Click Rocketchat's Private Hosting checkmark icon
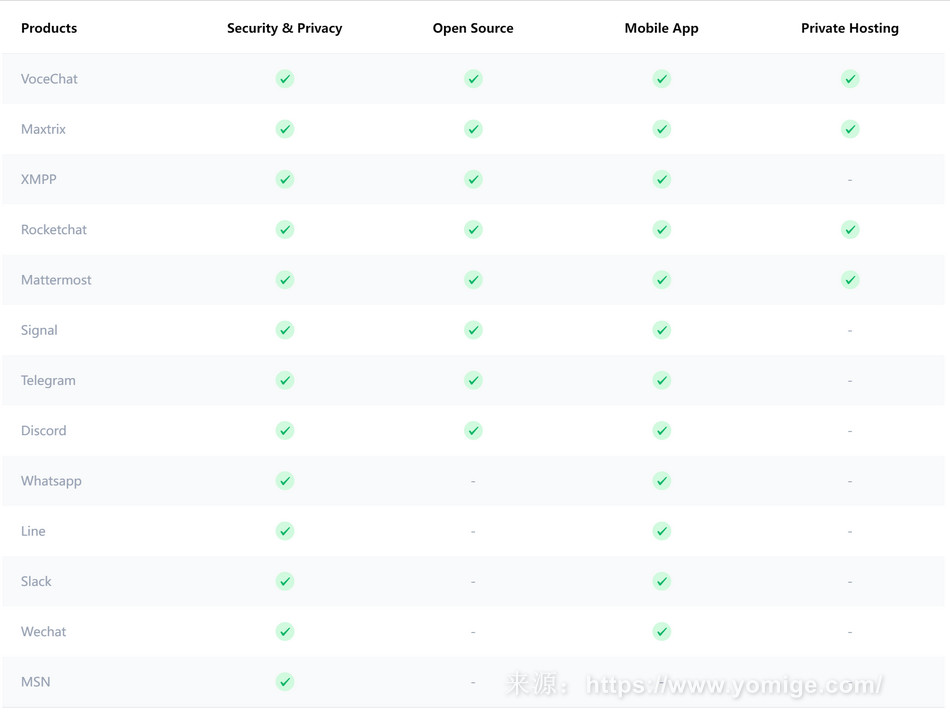 coord(850,230)
